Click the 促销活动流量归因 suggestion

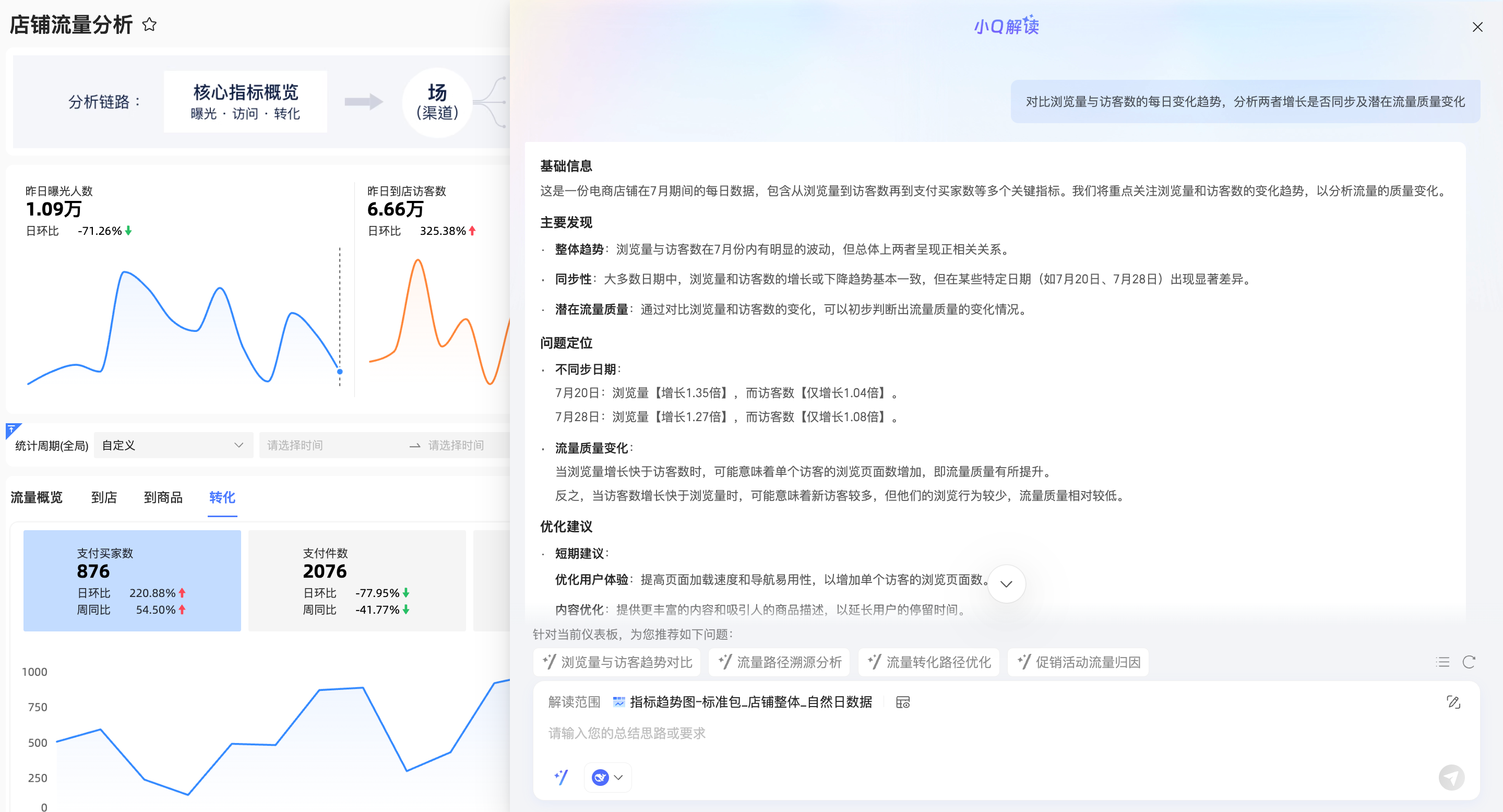pyautogui.click(x=1078, y=662)
